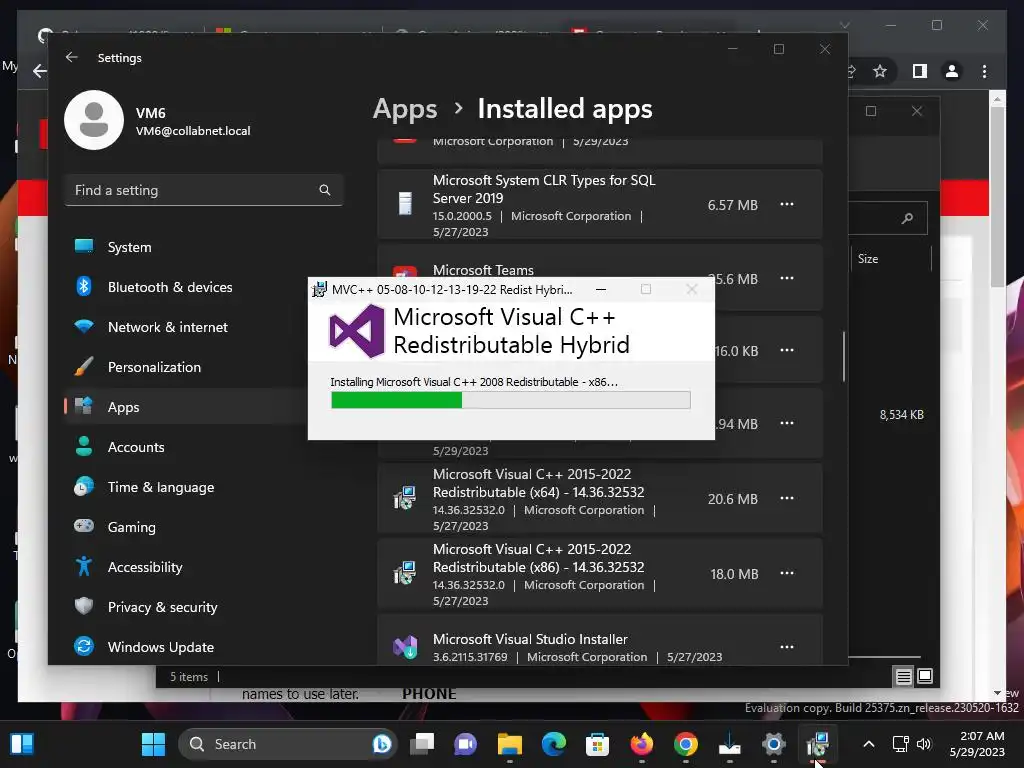Open more options for the .94 MB app
The width and height of the screenshot is (1024, 768).
click(787, 424)
